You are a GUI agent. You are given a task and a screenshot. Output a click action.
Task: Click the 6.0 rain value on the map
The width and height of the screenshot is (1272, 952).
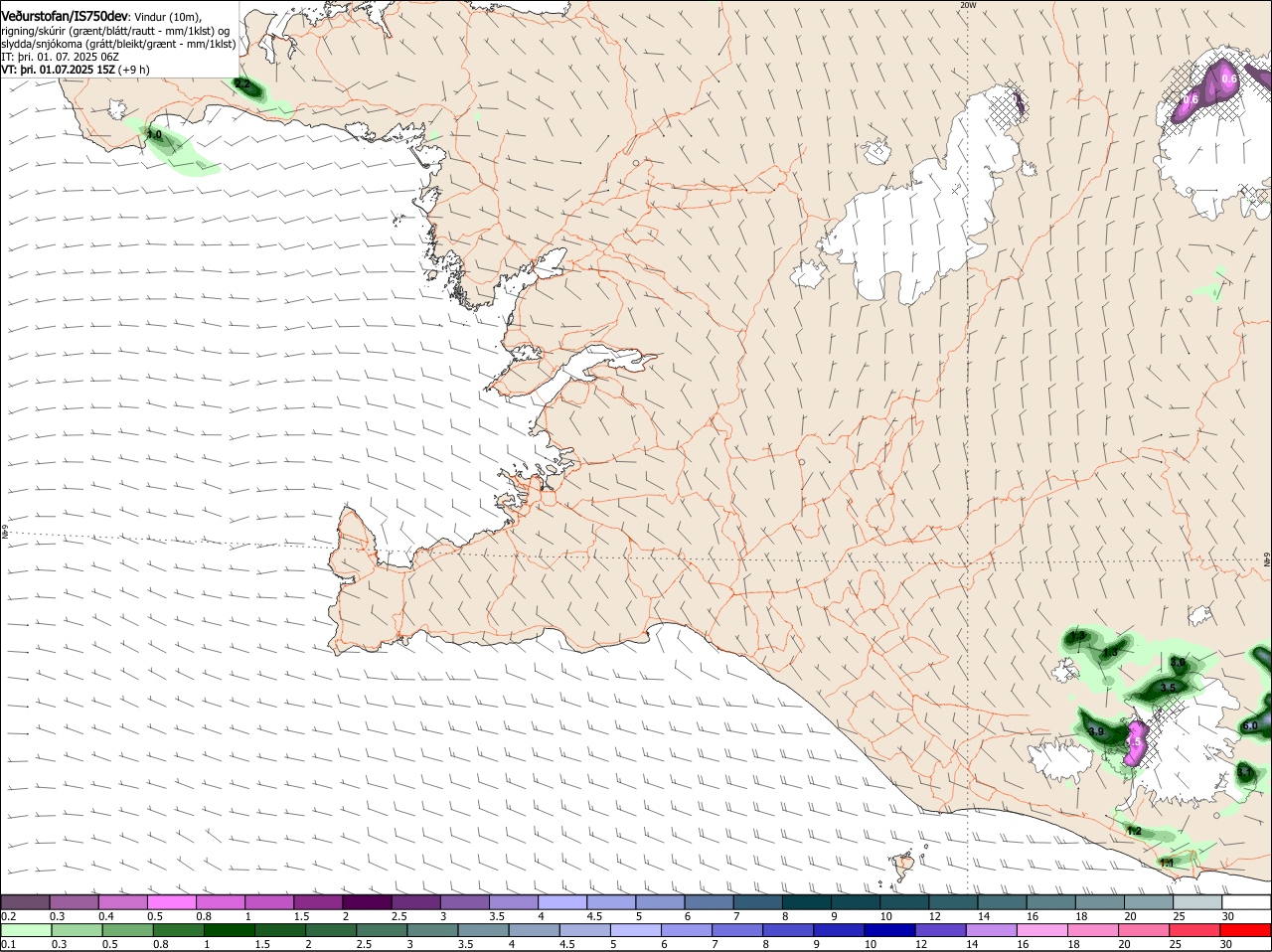[1250, 726]
